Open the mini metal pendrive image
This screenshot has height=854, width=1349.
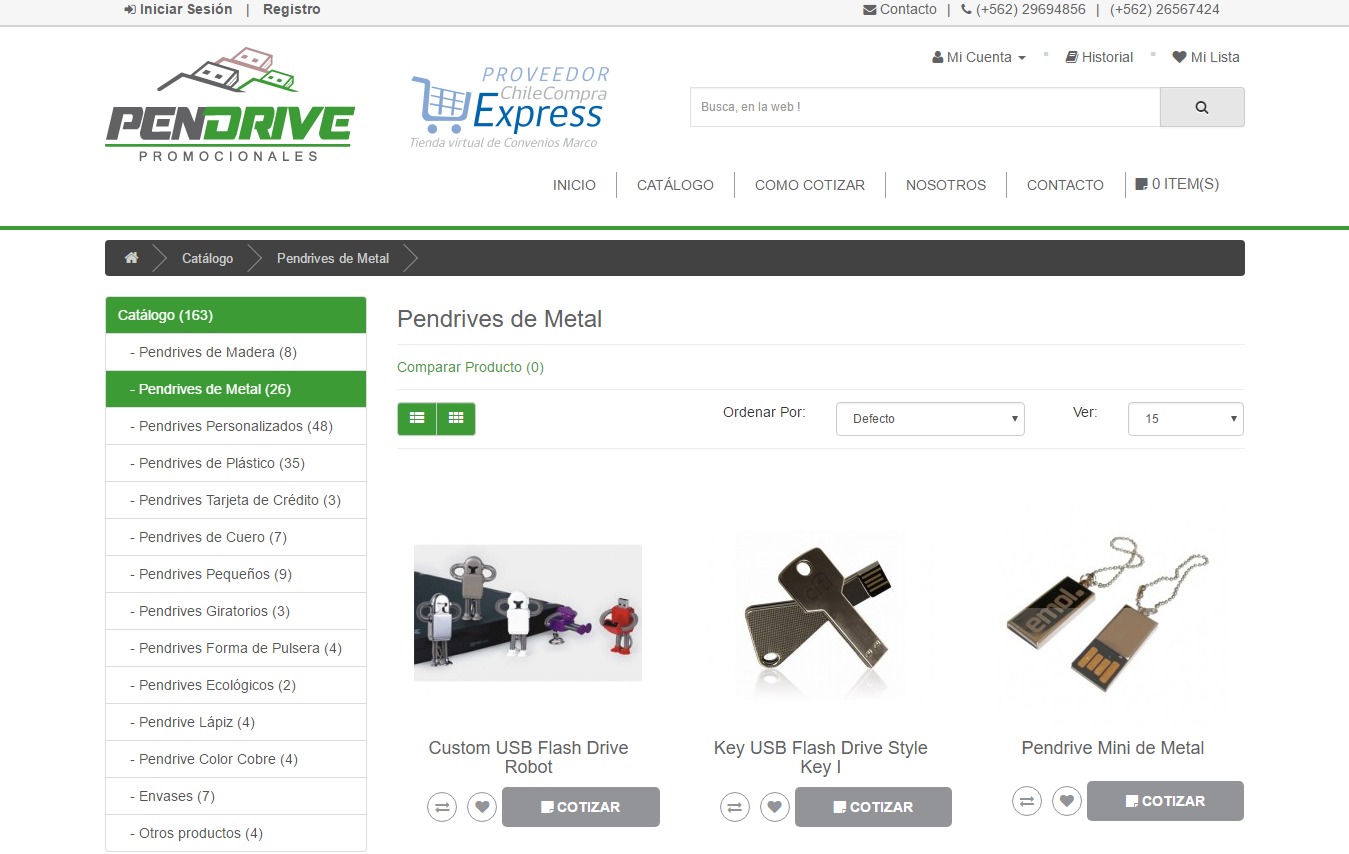pyautogui.click(x=1112, y=612)
